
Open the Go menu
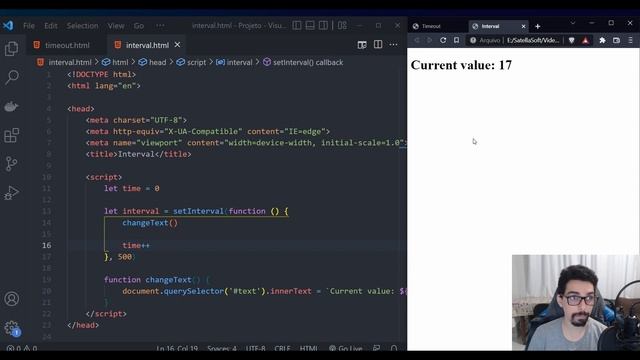139,26
